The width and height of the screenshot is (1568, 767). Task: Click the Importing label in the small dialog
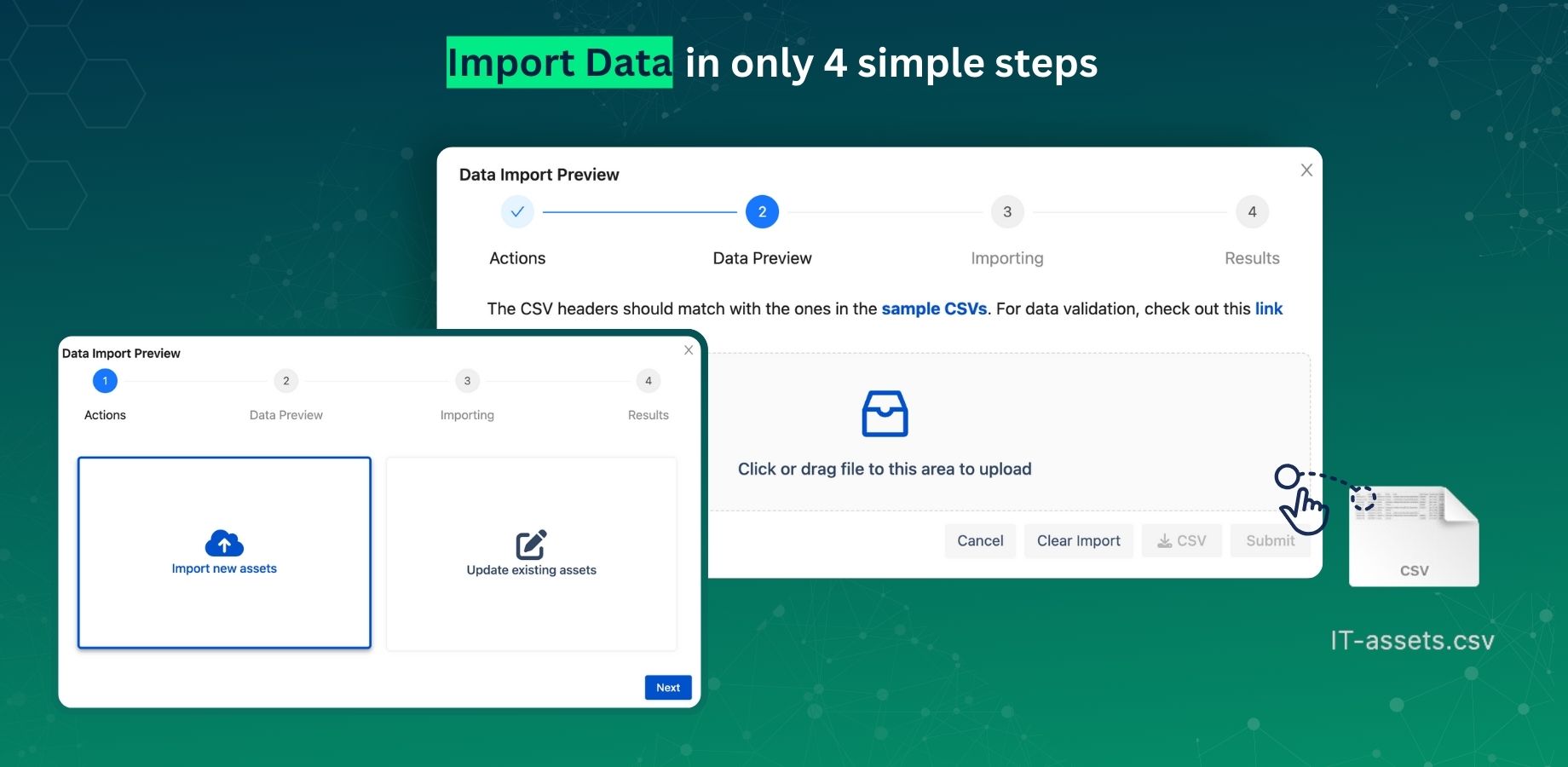point(467,415)
